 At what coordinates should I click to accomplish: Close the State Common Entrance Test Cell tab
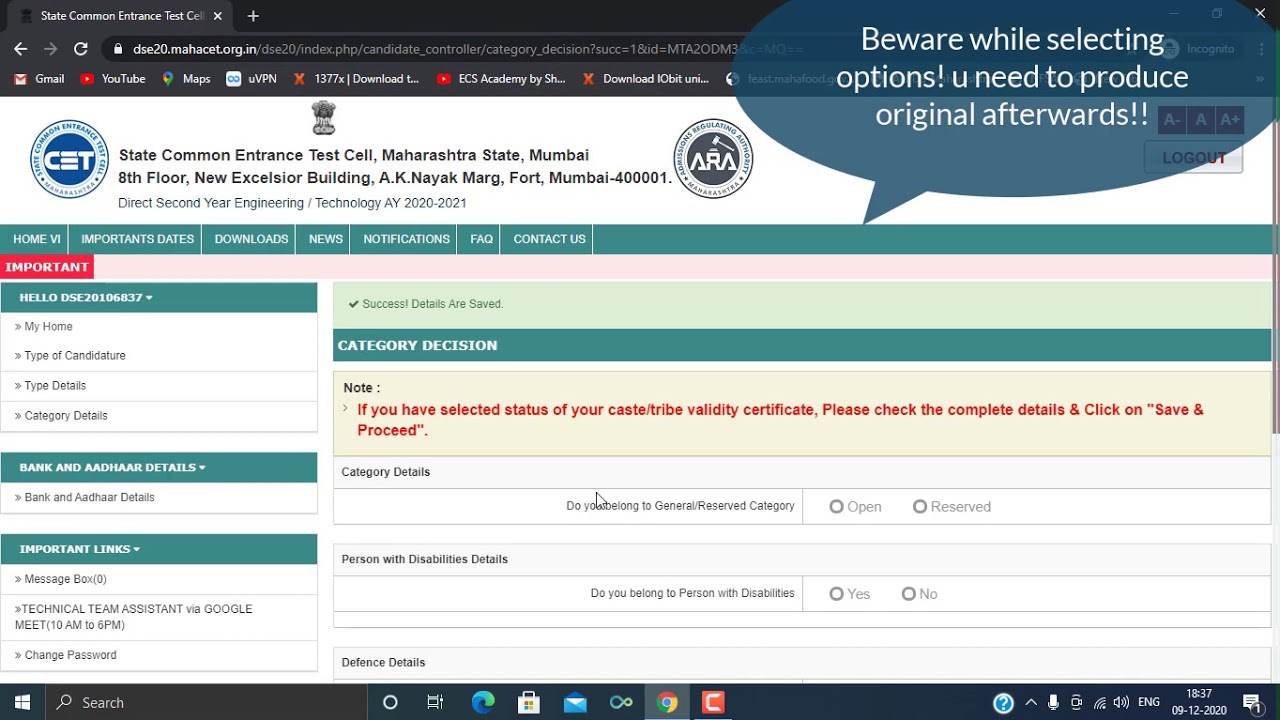coord(217,16)
